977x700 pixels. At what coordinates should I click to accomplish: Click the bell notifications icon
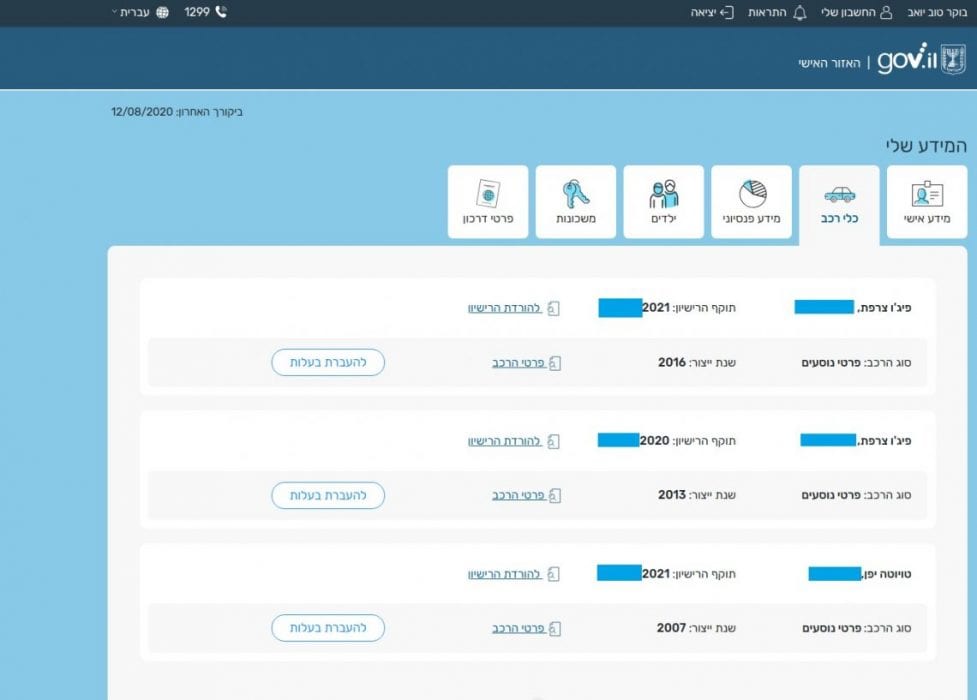pyautogui.click(x=800, y=12)
